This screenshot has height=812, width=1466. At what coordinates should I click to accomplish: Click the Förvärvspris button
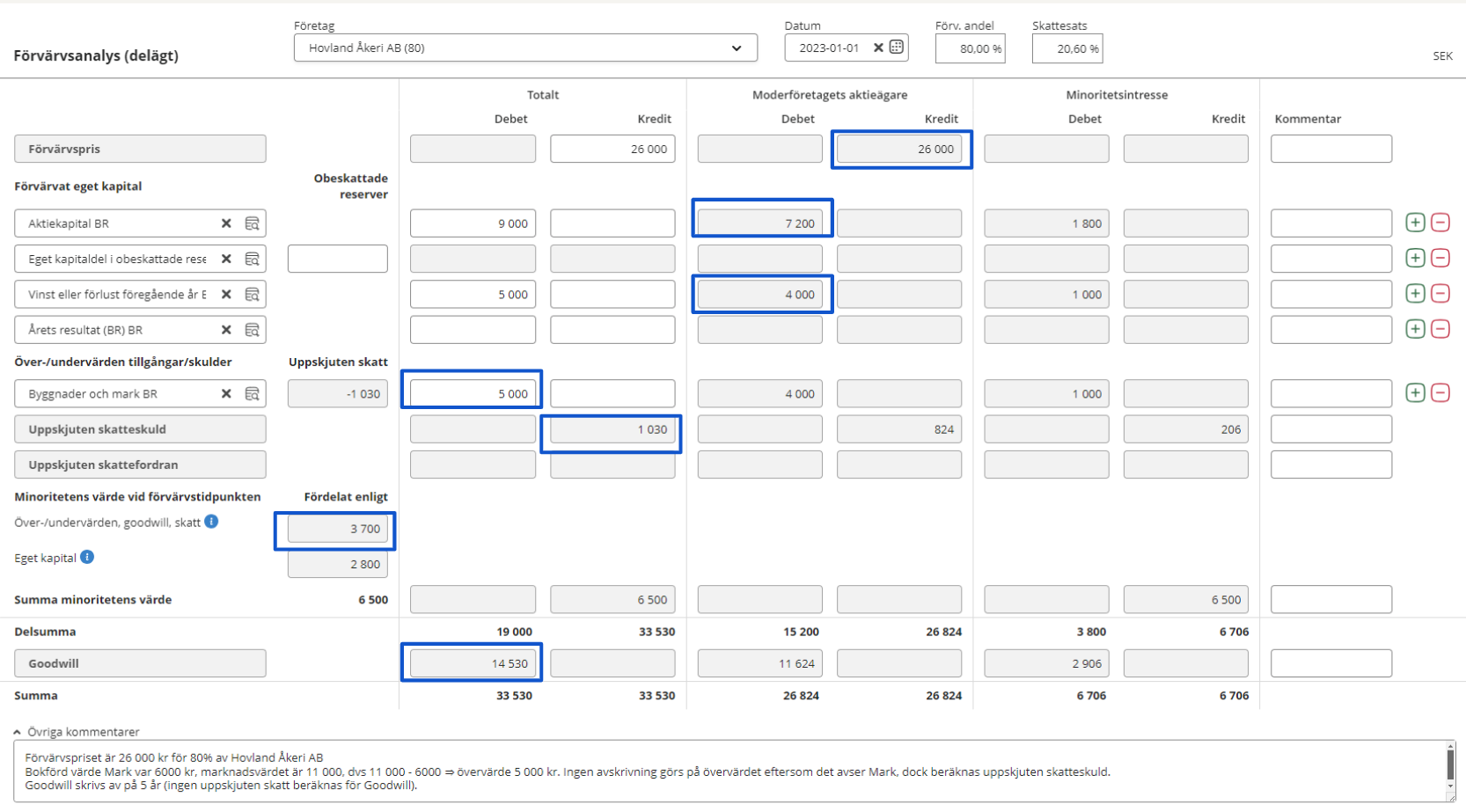coord(140,149)
